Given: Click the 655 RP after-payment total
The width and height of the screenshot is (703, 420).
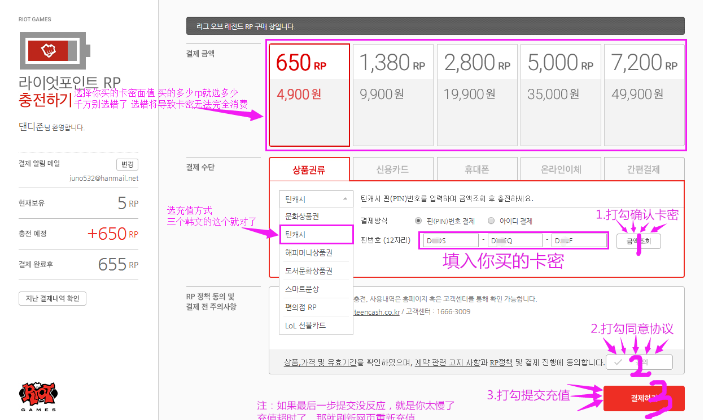Looking at the screenshot, I should tap(118, 264).
